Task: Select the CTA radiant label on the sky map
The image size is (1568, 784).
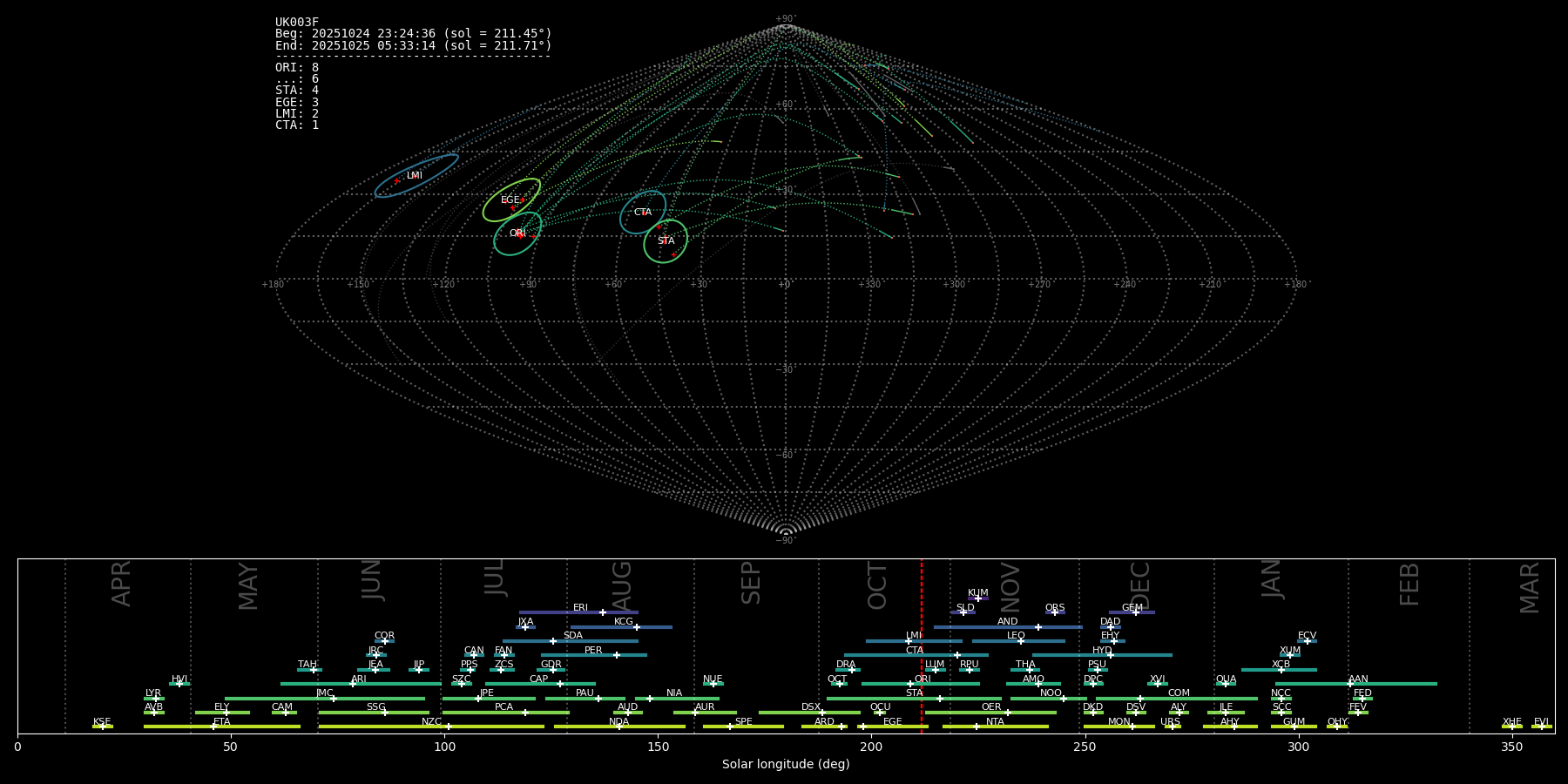Action: pos(643,213)
